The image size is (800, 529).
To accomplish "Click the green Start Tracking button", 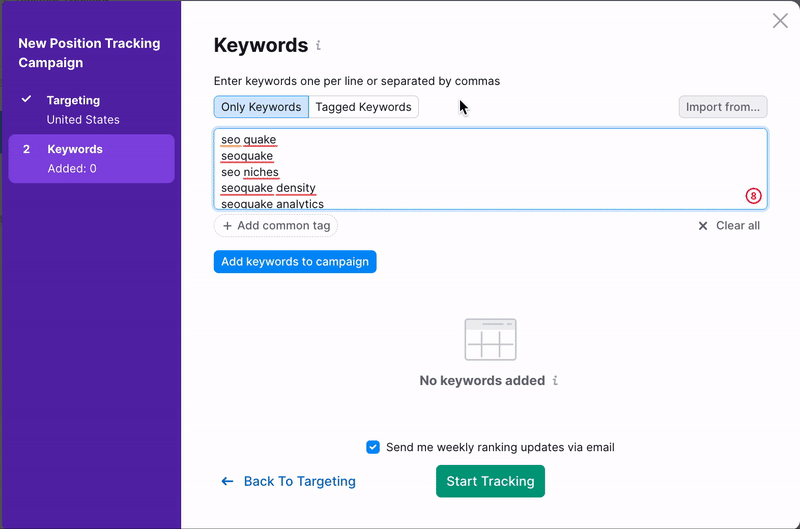I will point(490,481).
